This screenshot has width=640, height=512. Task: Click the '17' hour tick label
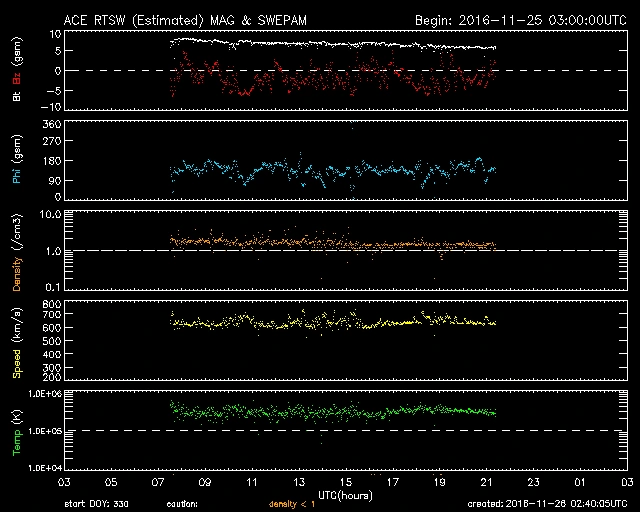click(x=393, y=482)
